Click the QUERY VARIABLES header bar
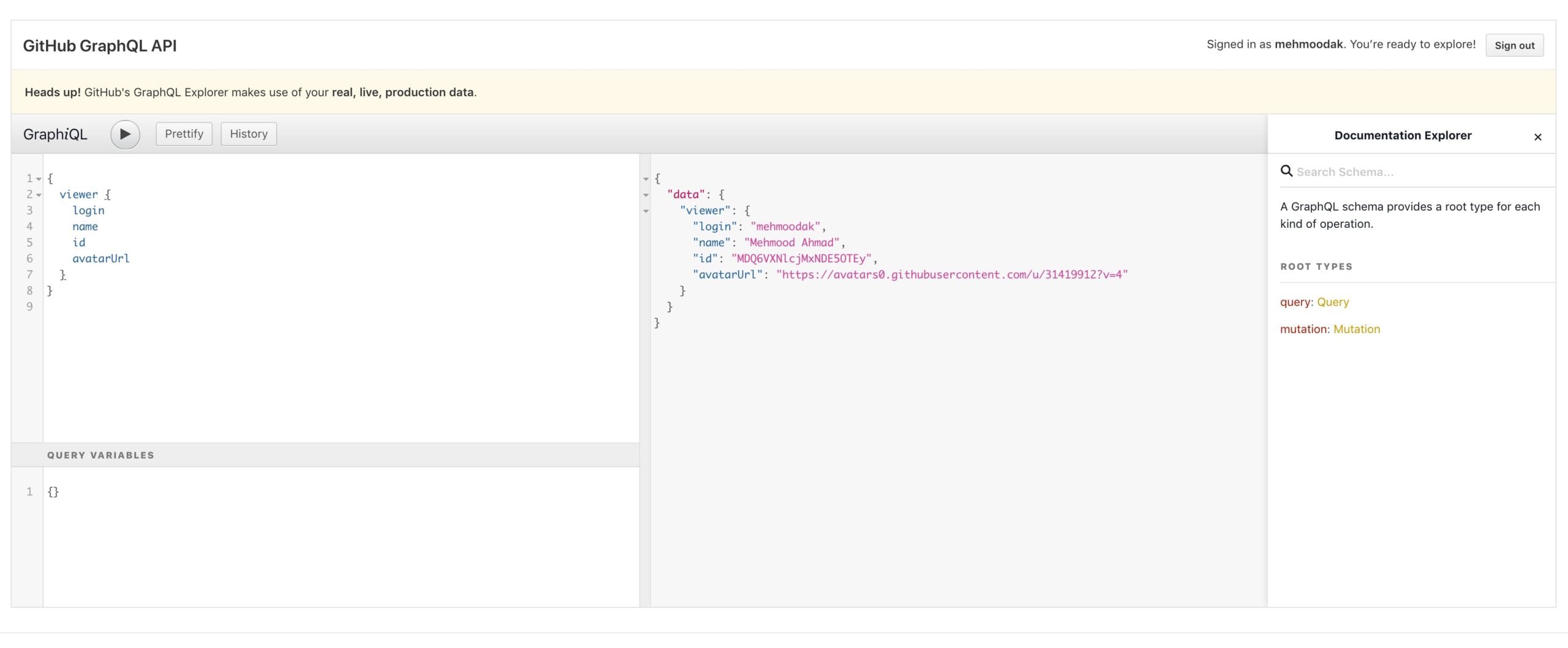1568x648 pixels. 325,455
